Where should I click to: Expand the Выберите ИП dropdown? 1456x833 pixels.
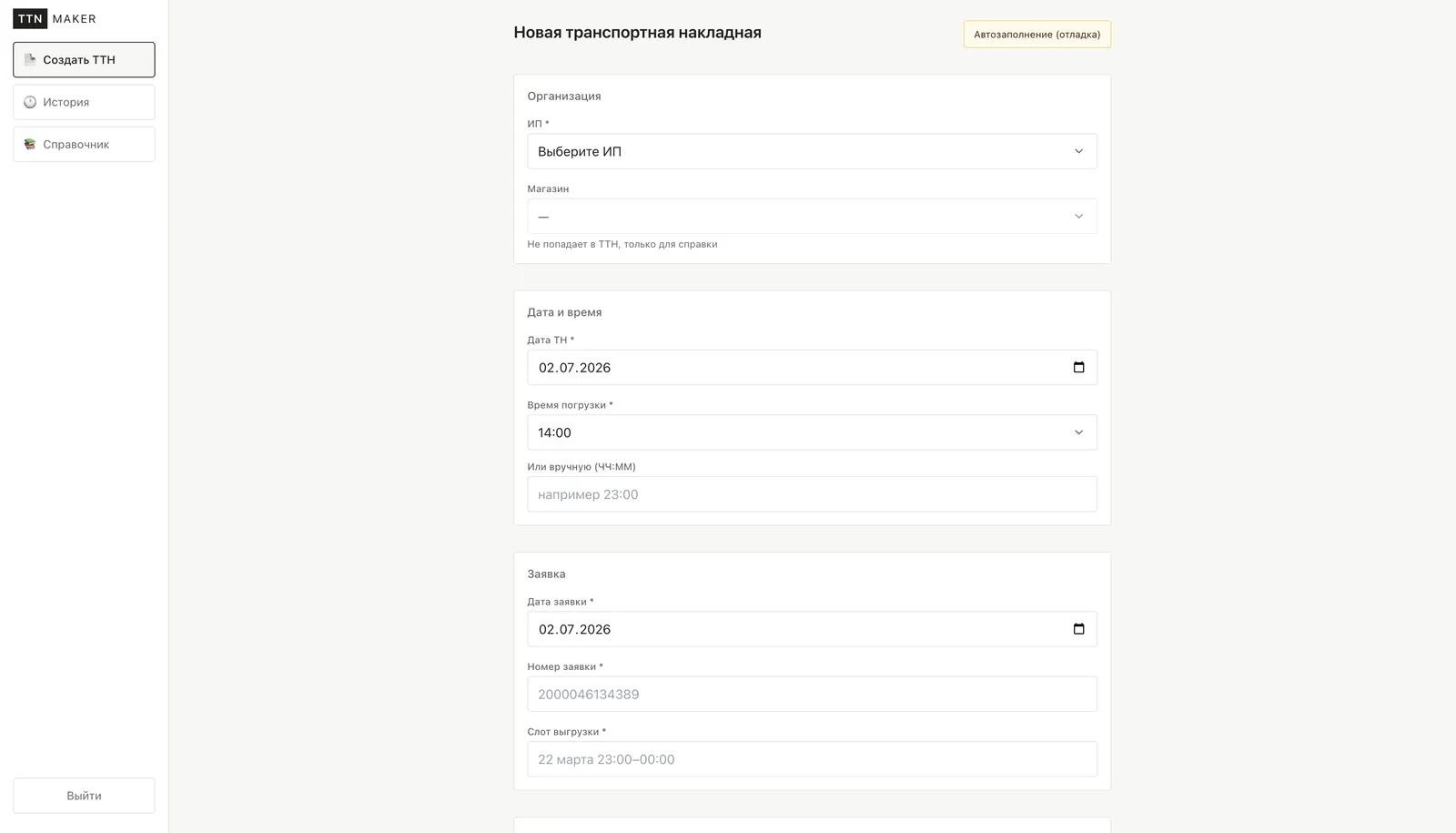[812, 151]
